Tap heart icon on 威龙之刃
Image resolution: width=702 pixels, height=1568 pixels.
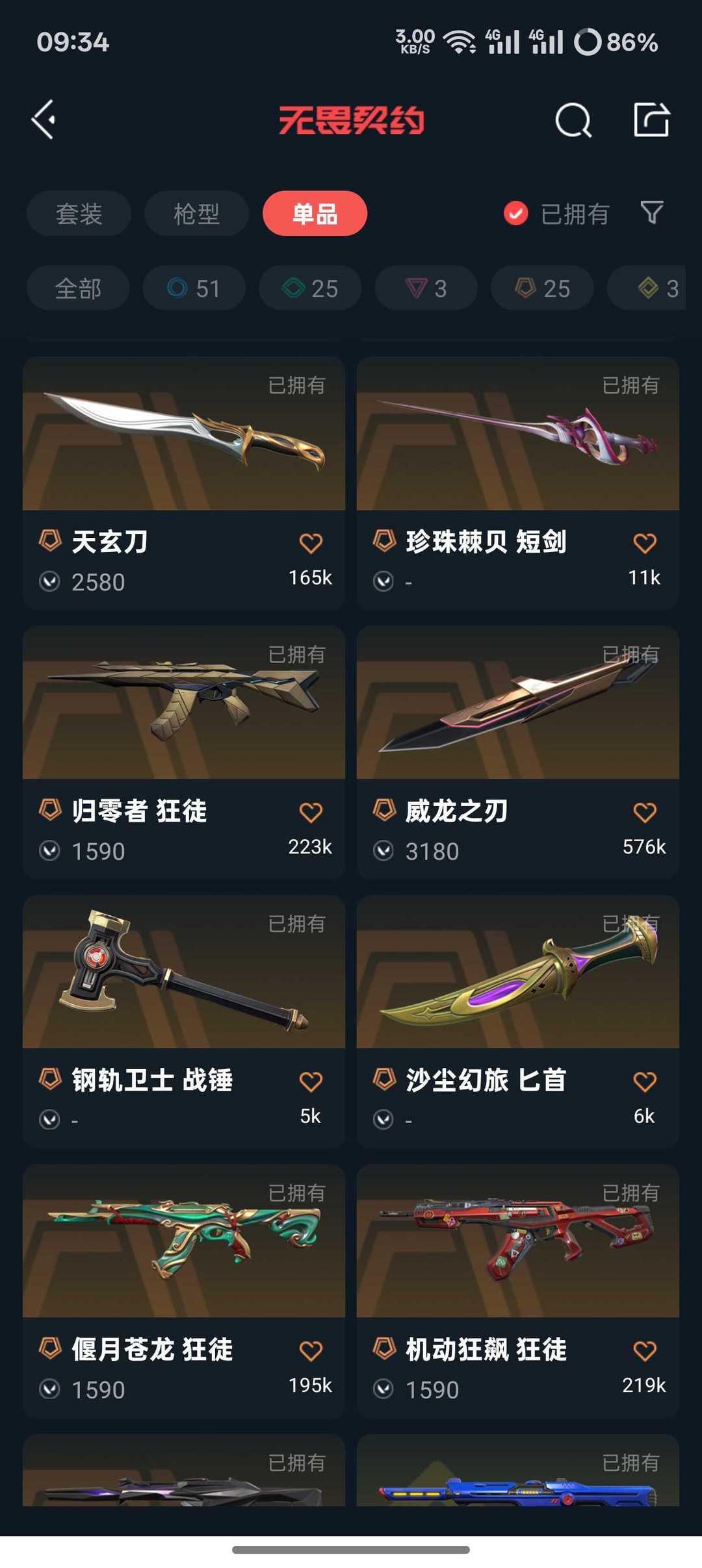pyautogui.click(x=645, y=812)
